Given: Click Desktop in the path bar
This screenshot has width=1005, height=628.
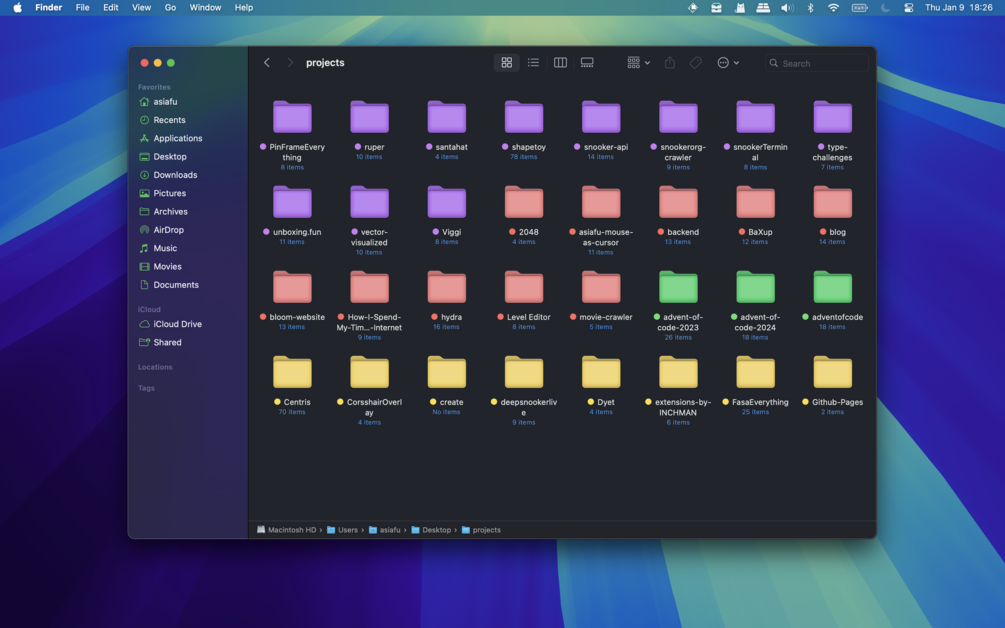Looking at the screenshot, I should [x=431, y=530].
